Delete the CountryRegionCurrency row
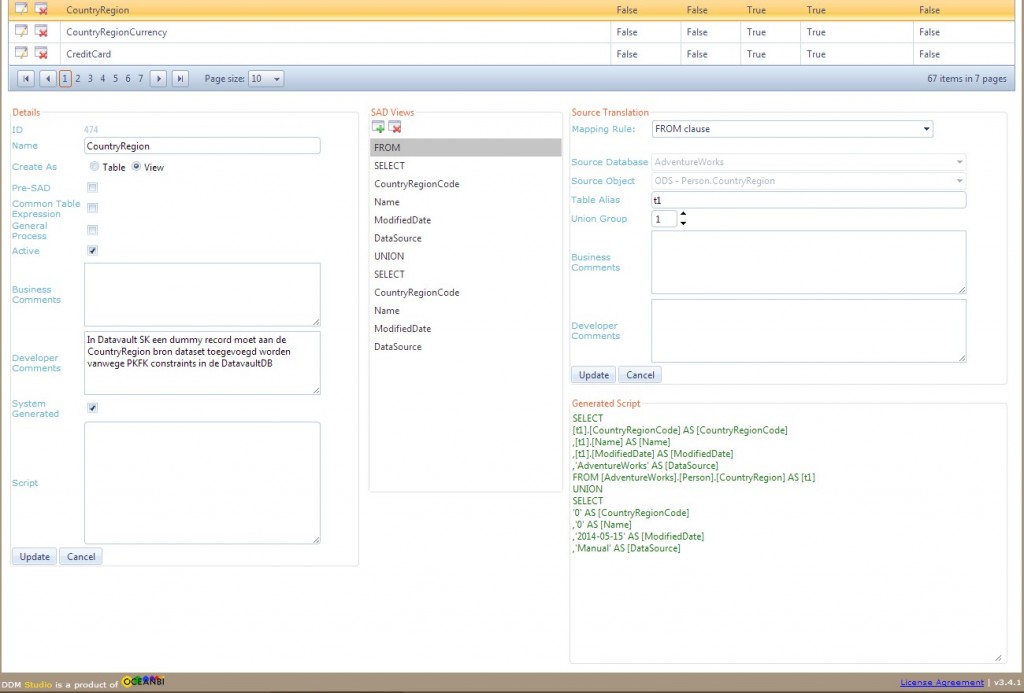 tap(41, 31)
